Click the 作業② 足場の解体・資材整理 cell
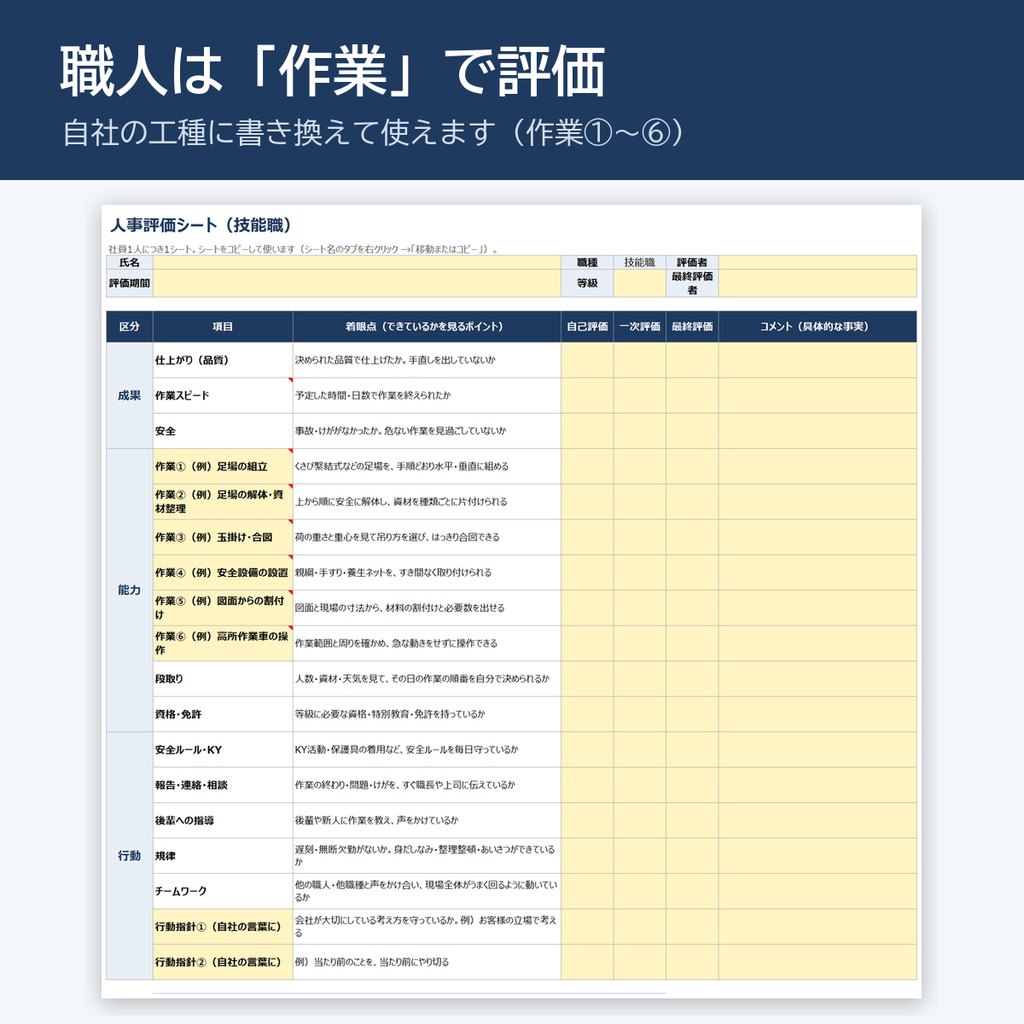The height and width of the screenshot is (1024, 1024). point(223,502)
